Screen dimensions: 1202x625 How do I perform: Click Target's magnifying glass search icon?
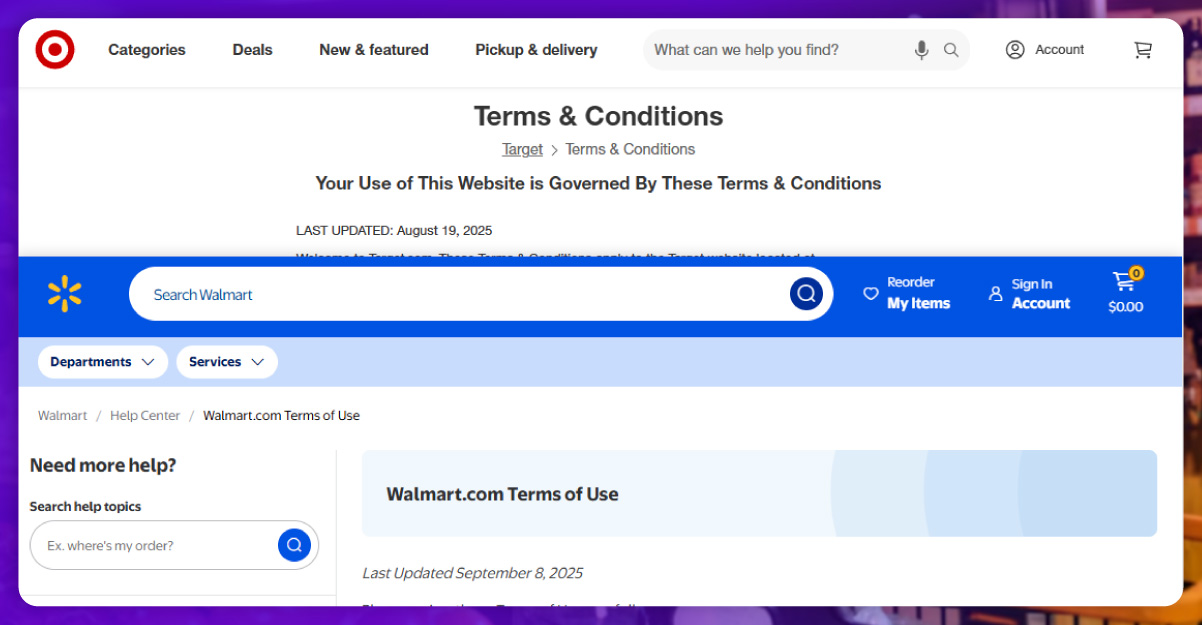[x=951, y=50]
